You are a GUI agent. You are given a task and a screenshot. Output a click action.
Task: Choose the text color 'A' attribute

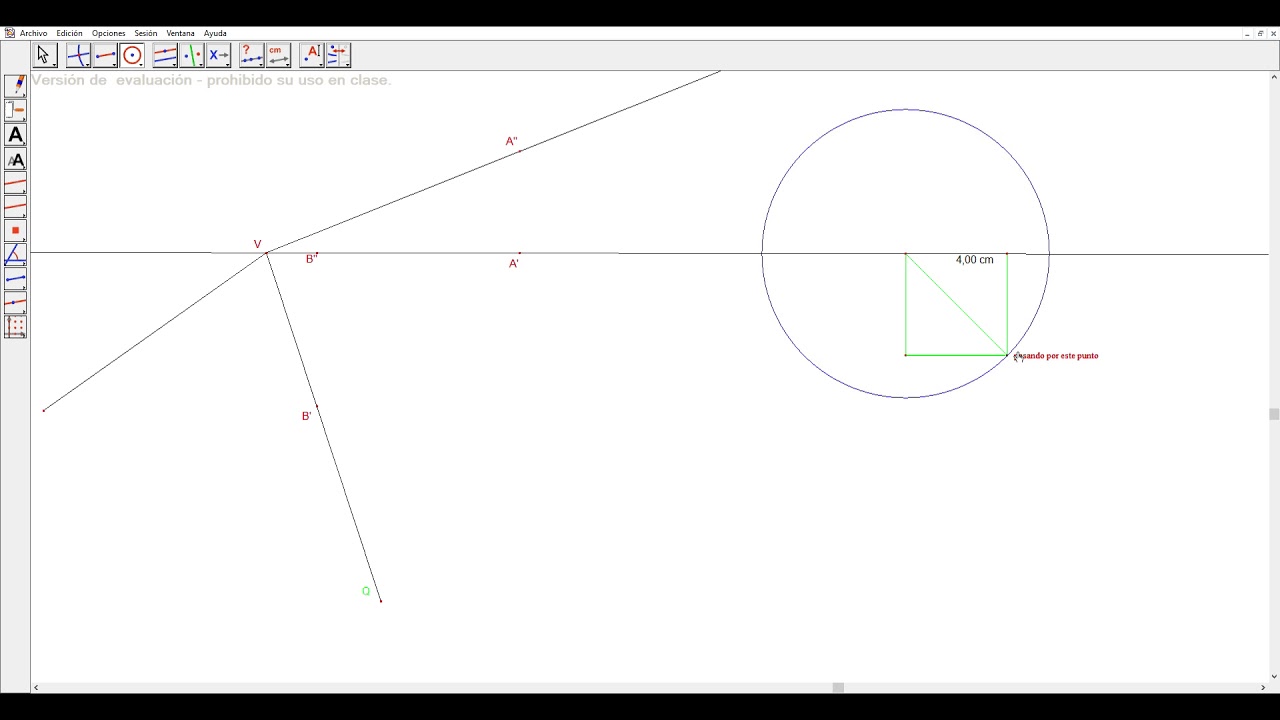[16, 134]
